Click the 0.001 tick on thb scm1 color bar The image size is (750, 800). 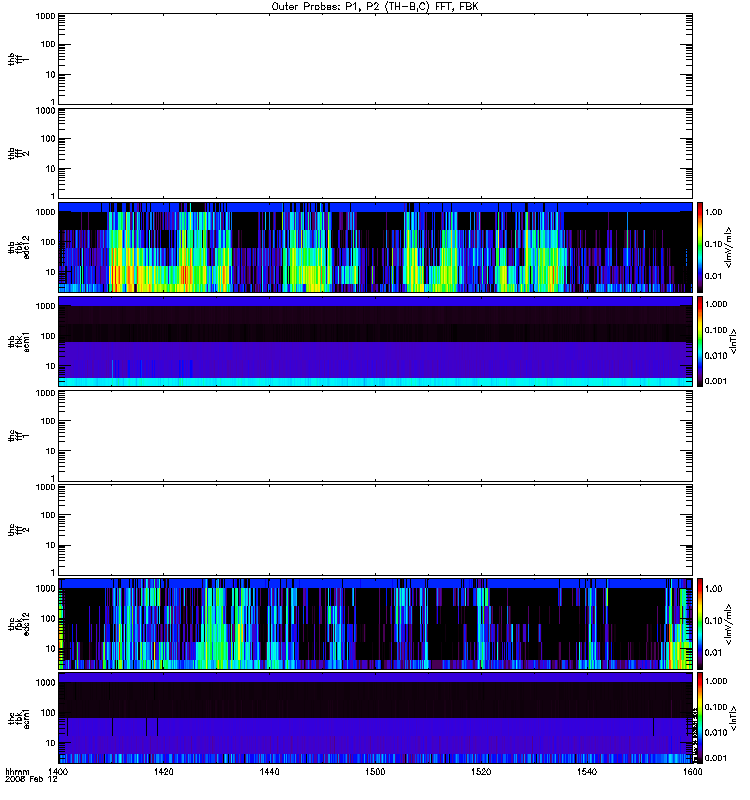coord(716,381)
